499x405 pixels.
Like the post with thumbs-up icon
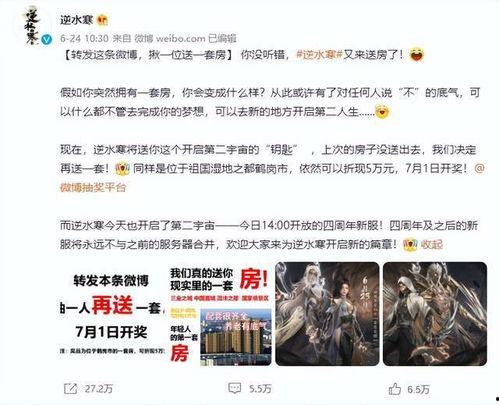click(x=395, y=389)
